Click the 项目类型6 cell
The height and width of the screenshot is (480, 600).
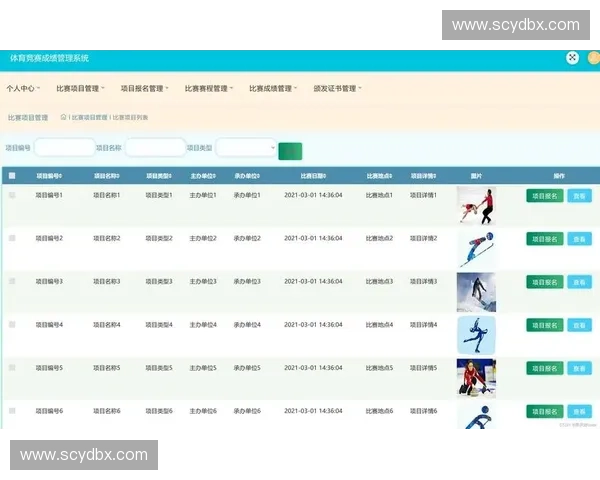tap(159, 411)
